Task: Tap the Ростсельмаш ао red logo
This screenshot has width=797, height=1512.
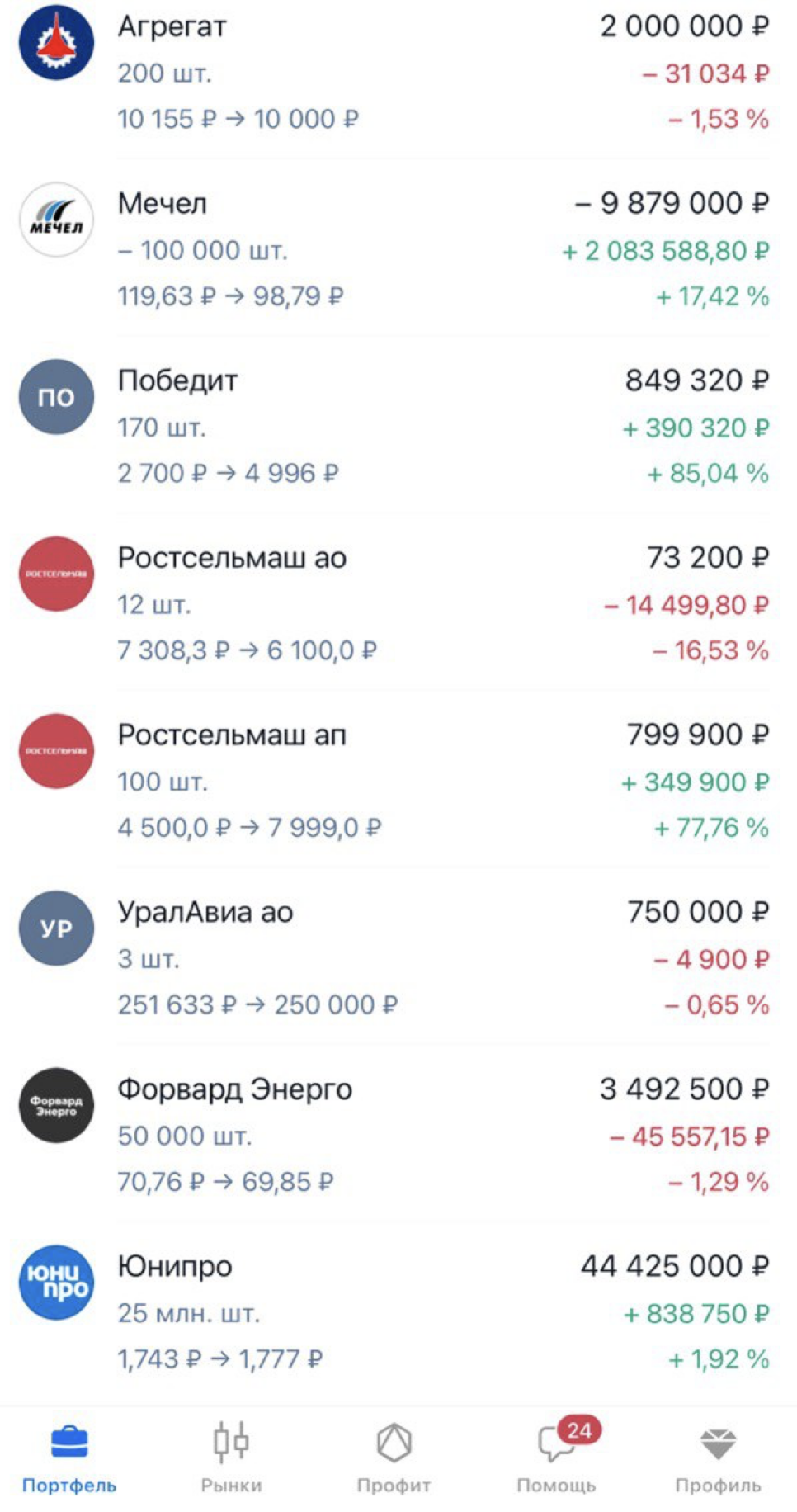Action: click(x=56, y=574)
